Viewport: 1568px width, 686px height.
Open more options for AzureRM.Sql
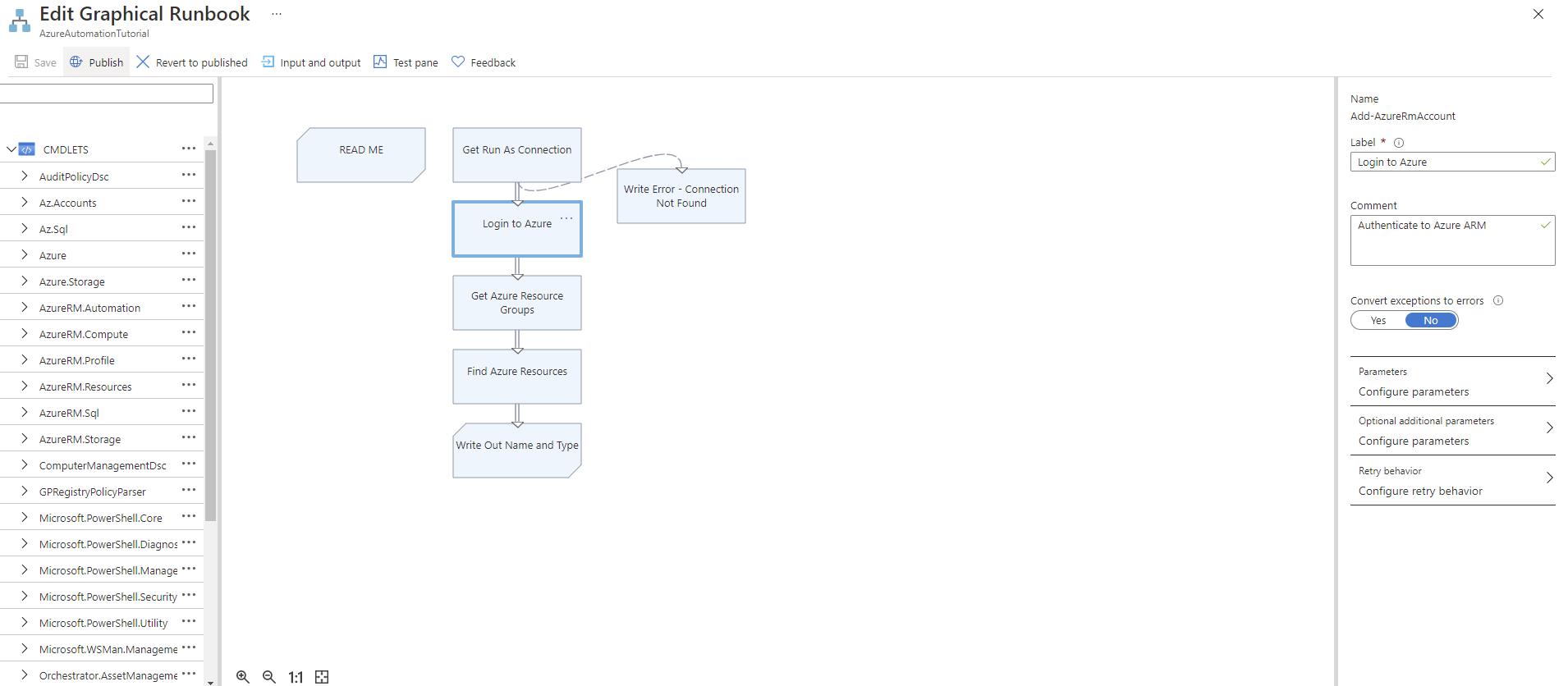189,411
